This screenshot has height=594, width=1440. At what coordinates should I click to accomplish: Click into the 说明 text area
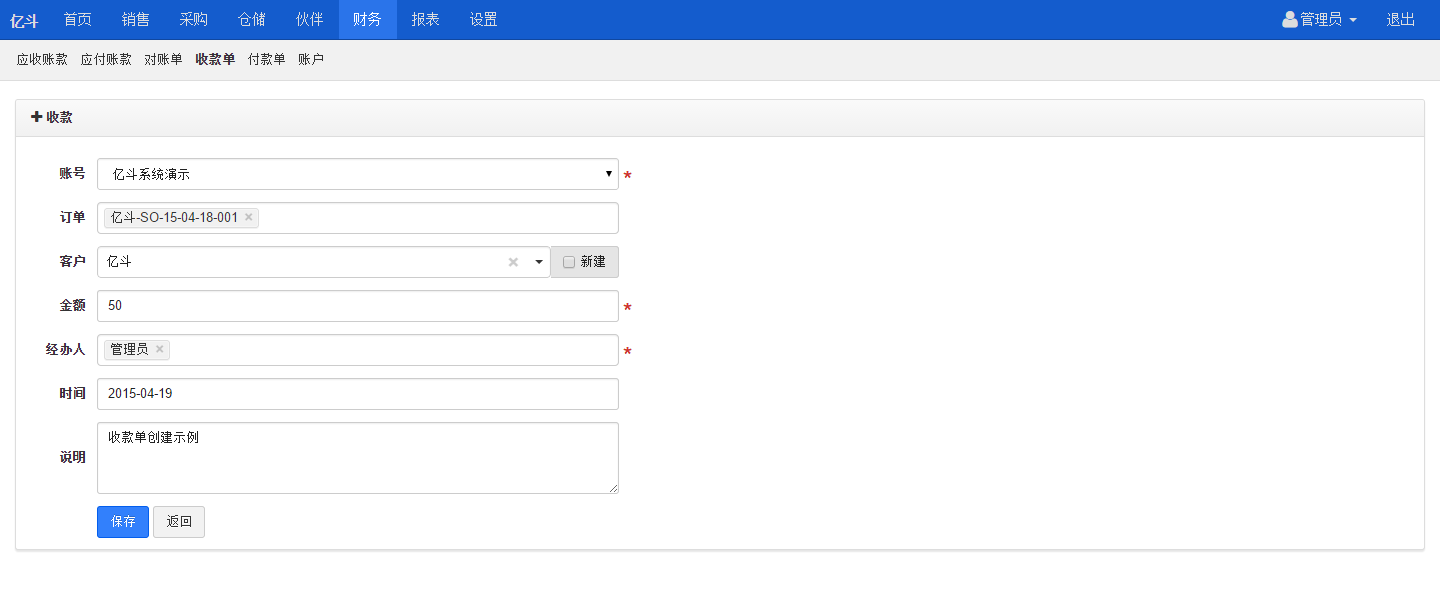point(357,458)
